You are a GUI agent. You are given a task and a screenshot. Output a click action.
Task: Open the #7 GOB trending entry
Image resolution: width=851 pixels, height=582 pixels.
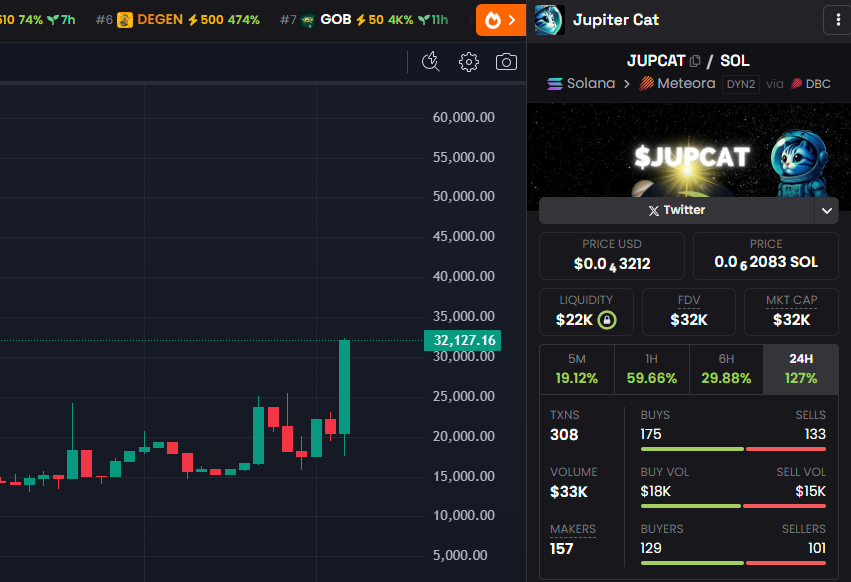coord(364,20)
